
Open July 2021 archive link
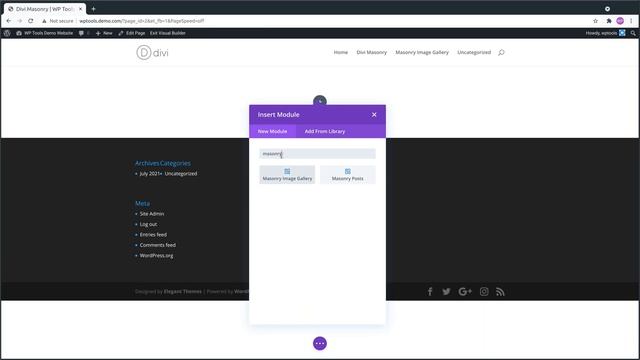tap(150, 173)
